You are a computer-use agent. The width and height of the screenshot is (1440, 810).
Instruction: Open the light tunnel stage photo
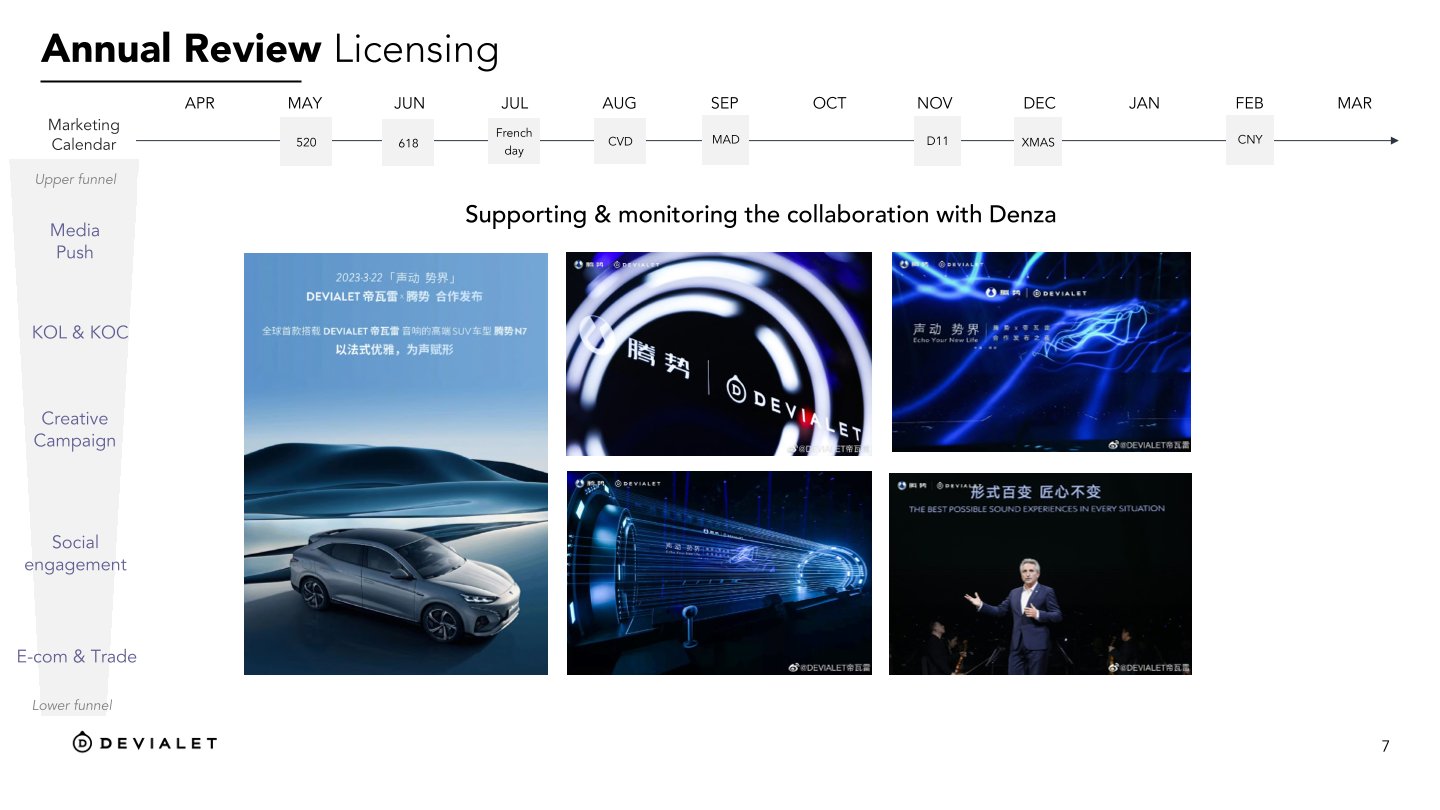[719, 573]
